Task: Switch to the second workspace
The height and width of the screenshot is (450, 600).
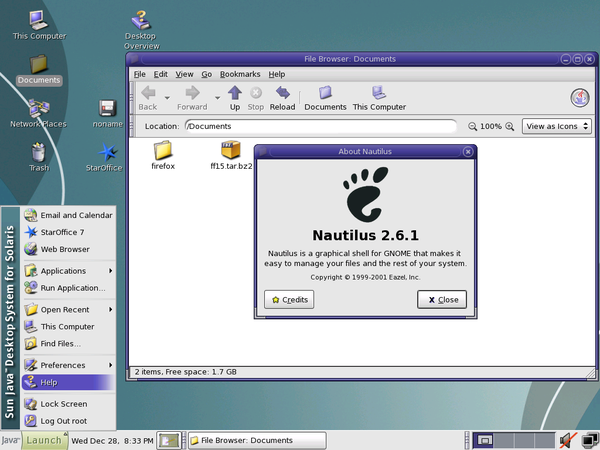Action: pyautogui.click(x=504, y=440)
